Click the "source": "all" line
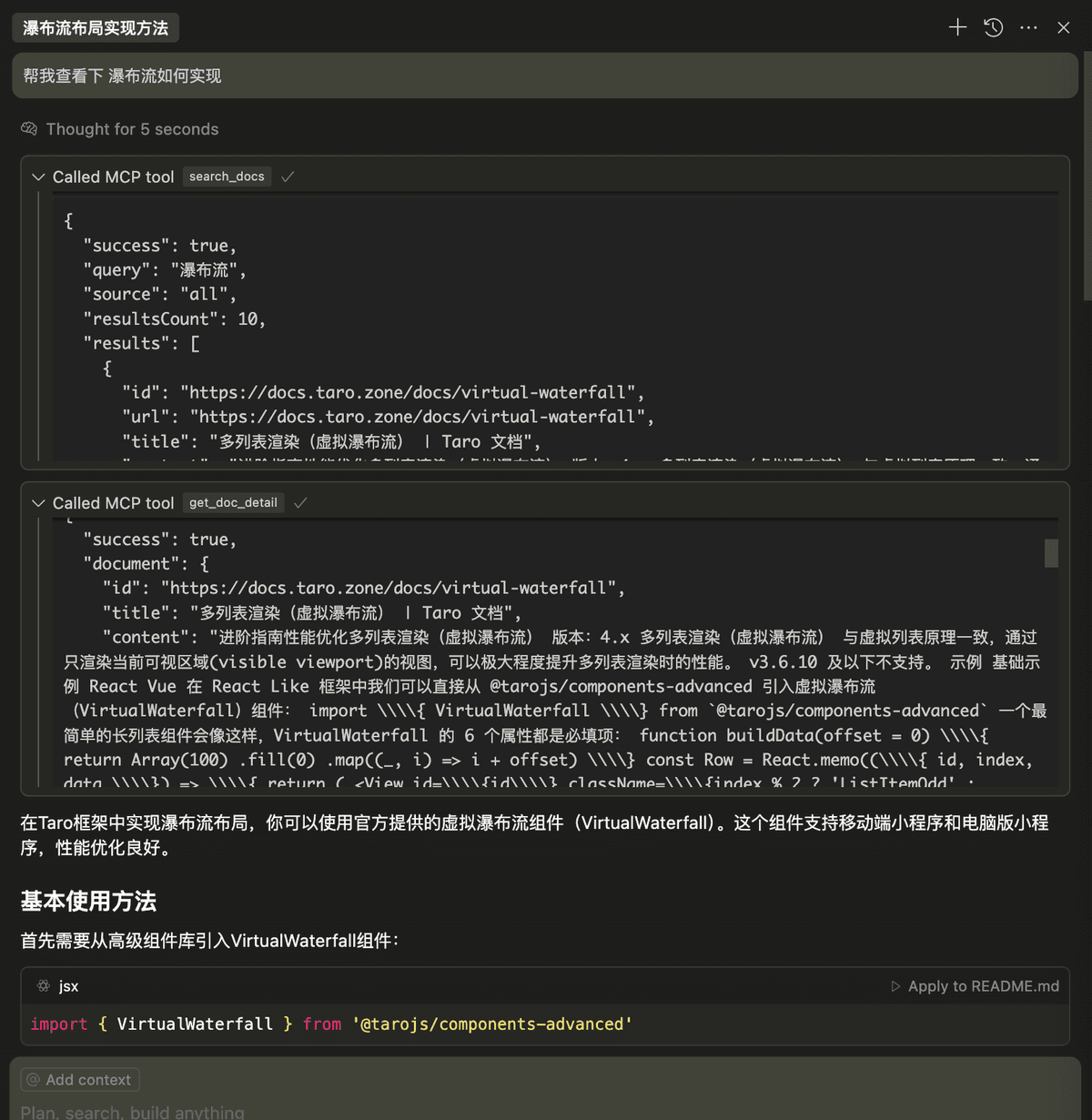Viewport: 1092px width, 1120px height. click(x=160, y=295)
